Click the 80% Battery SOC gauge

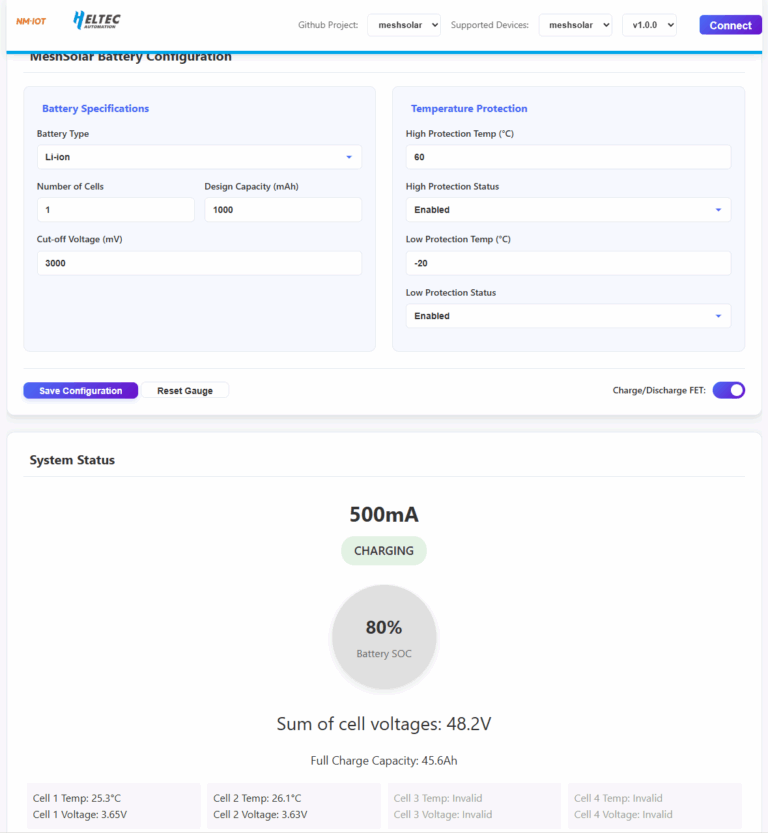click(384, 637)
